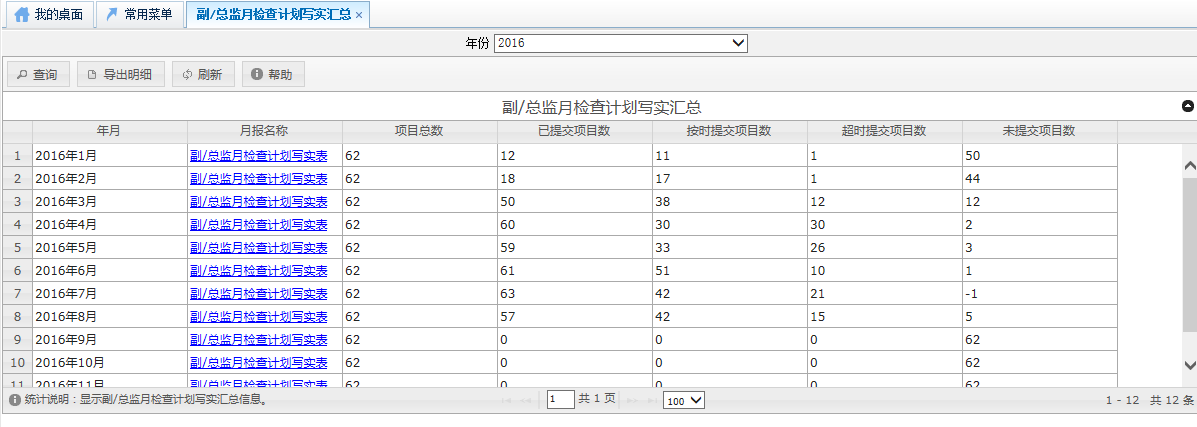Open 帮助 help

tap(272, 74)
